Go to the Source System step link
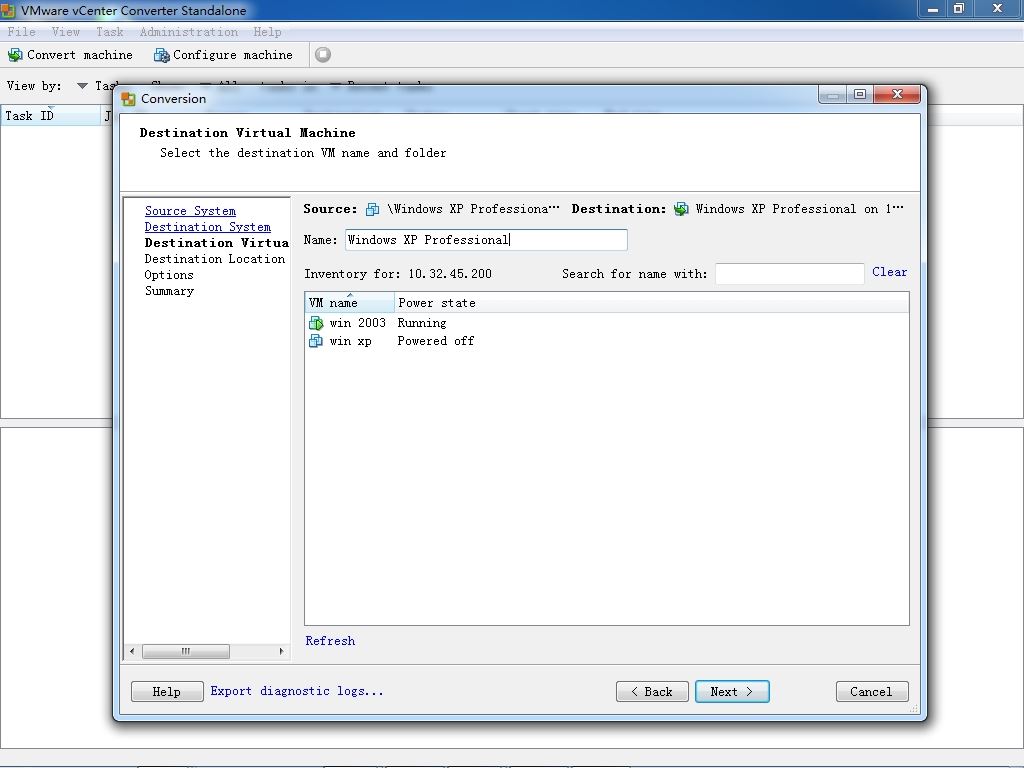 190,211
